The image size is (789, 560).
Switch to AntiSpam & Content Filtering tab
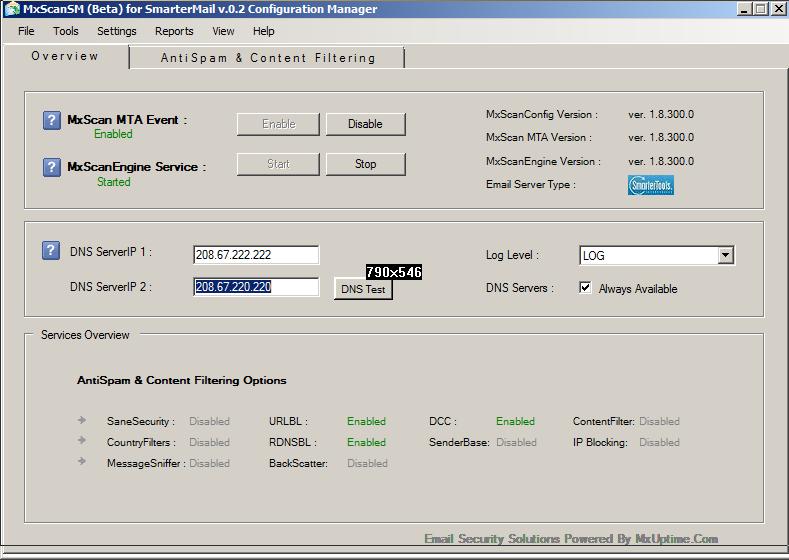(x=268, y=58)
